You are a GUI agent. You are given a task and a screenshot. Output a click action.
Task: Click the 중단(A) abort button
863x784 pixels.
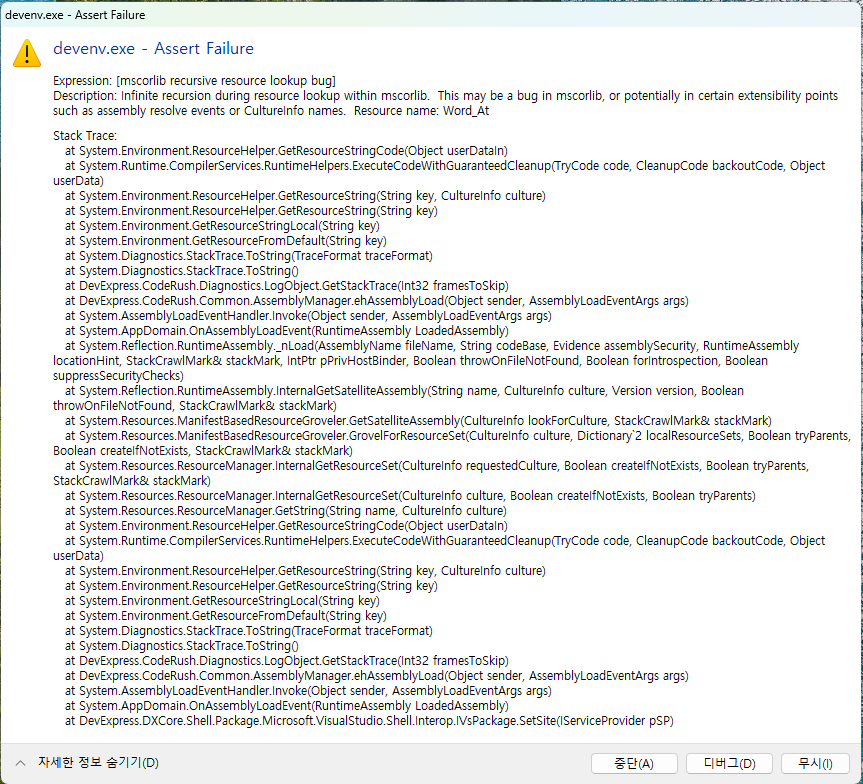point(633,763)
